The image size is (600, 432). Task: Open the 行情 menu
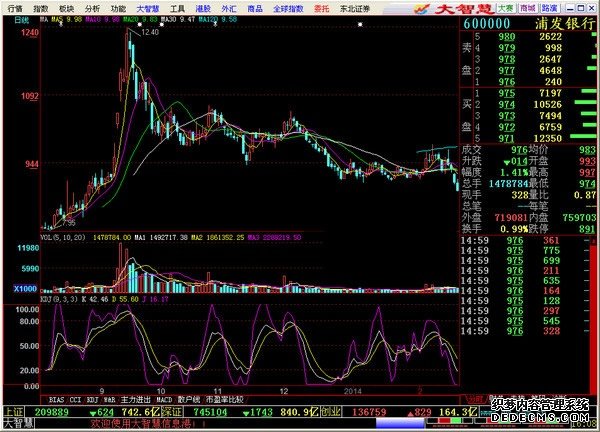[x=15, y=8]
